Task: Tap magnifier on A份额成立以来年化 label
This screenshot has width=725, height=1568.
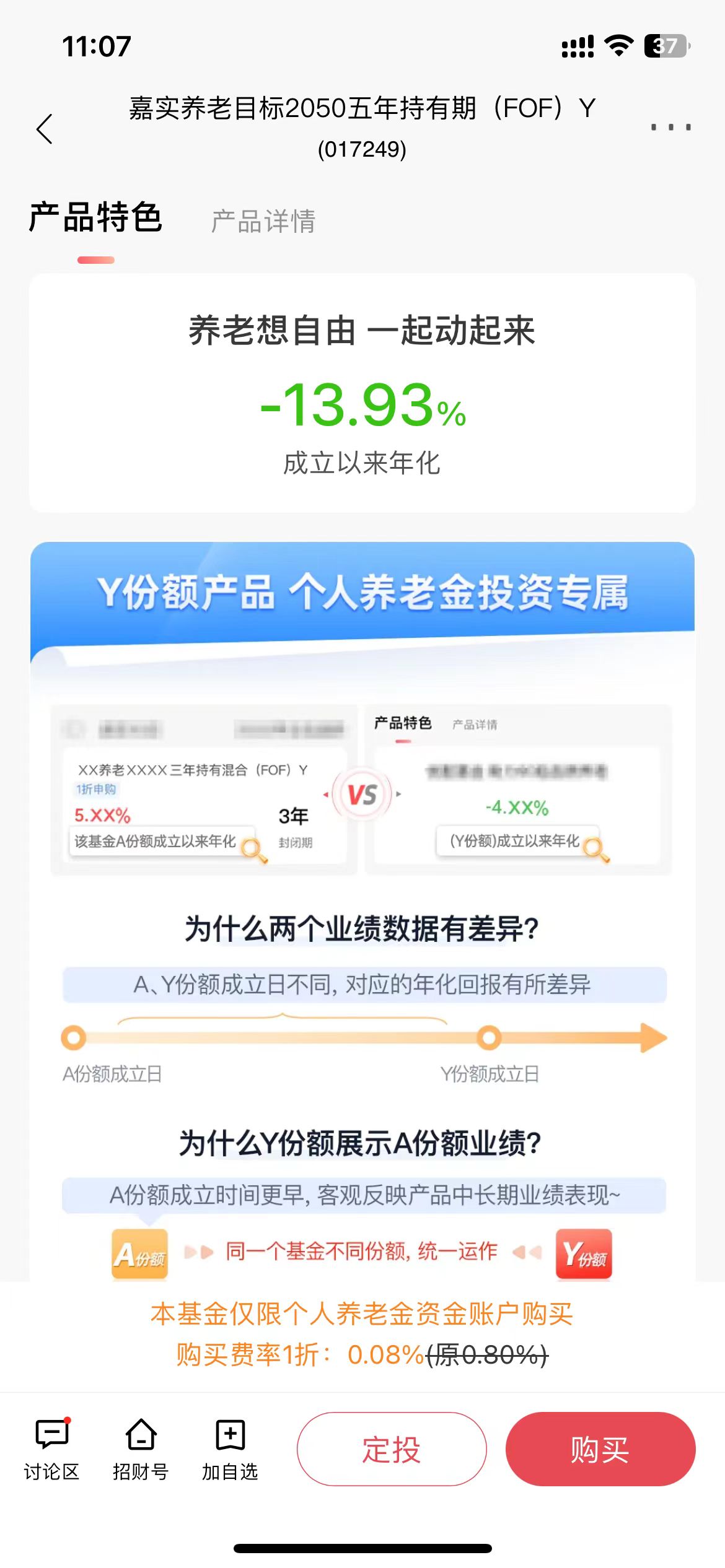Action: point(254,850)
